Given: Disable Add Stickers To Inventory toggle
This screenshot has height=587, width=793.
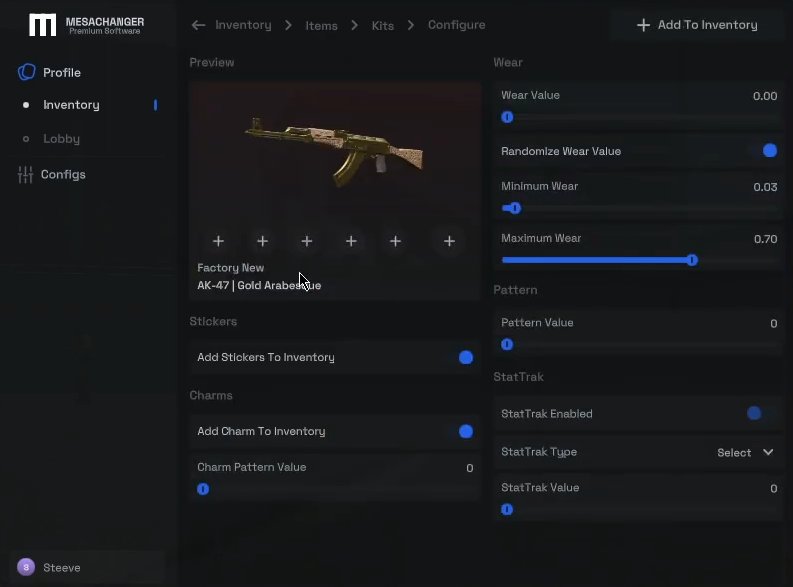Looking at the screenshot, I should pyautogui.click(x=465, y=357).
